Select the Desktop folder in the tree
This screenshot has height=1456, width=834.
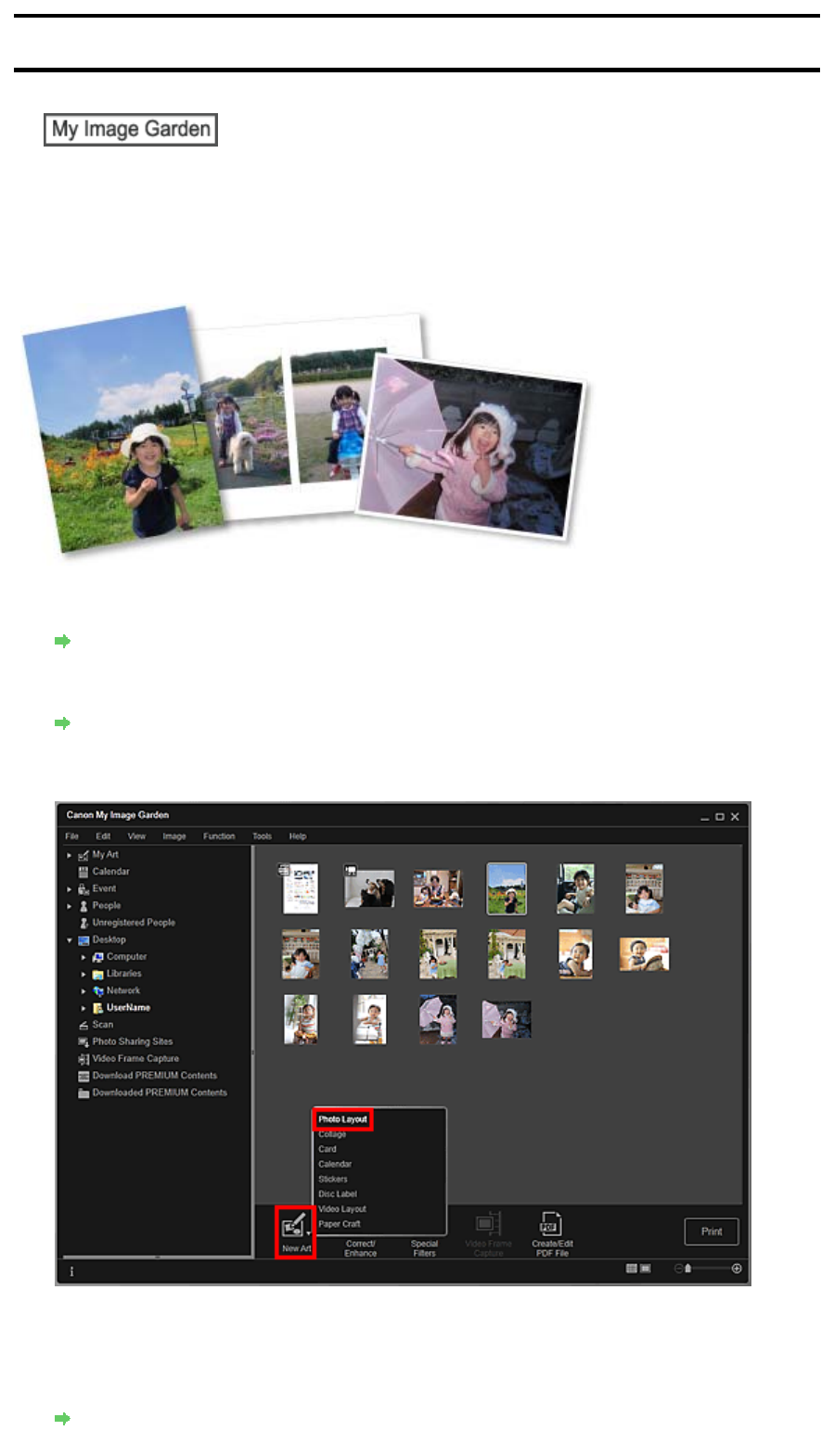tap(109, 939)
